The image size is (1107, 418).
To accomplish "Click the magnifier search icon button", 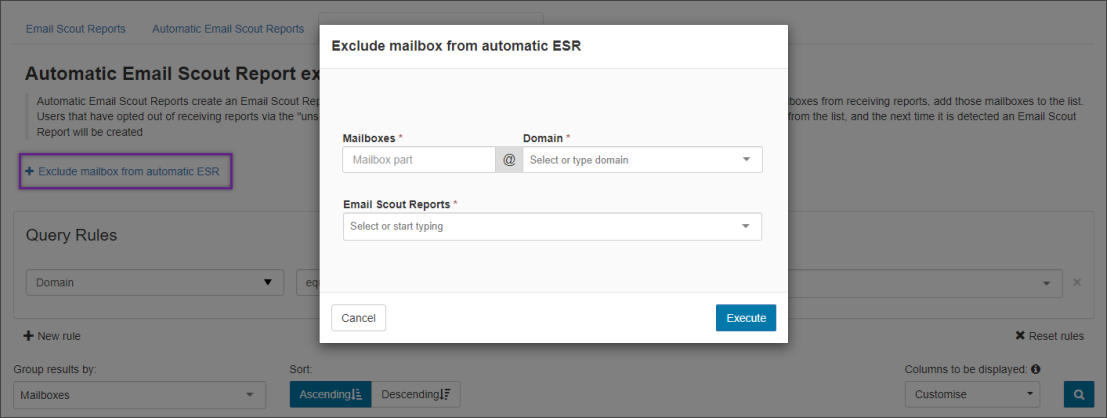I will (x=1079, y=395).
